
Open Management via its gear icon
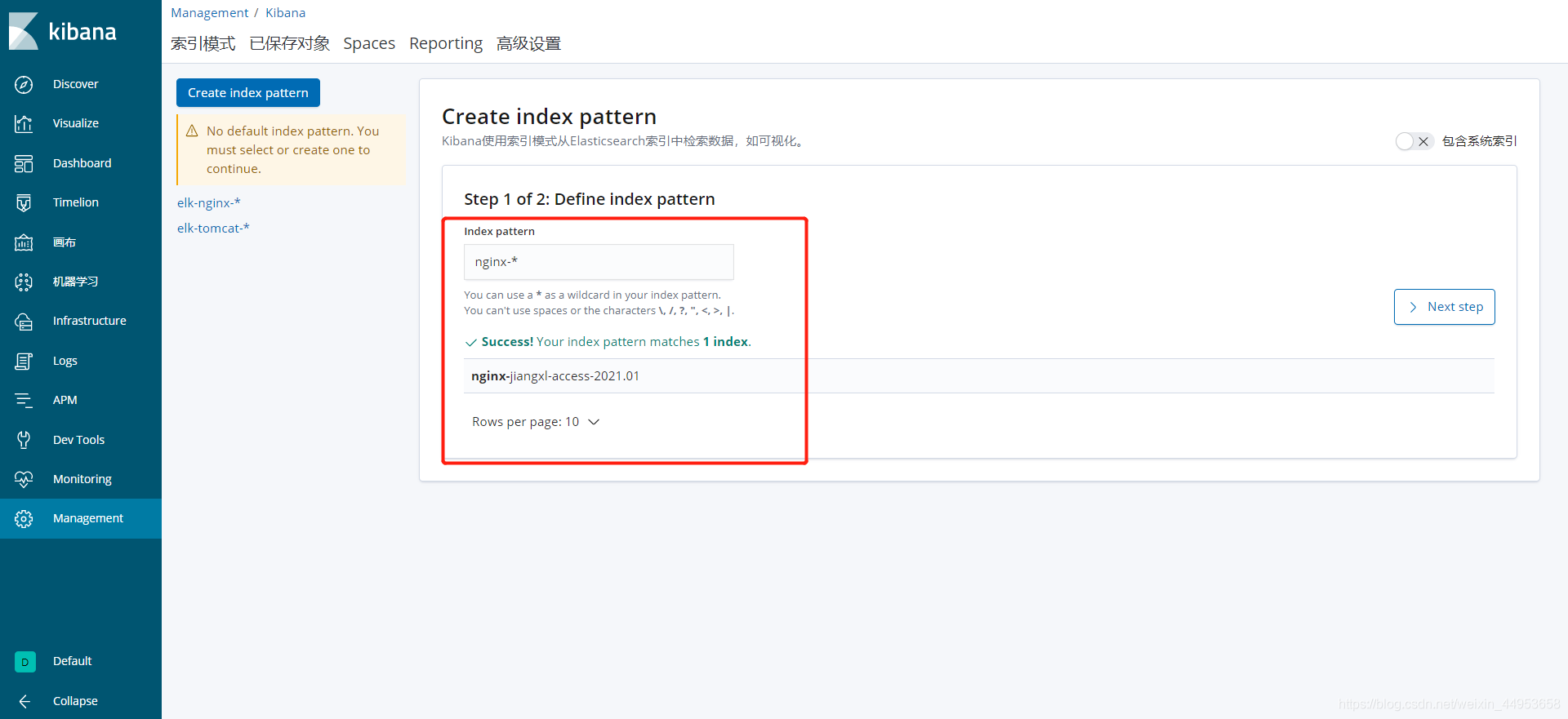pos(24,518)
